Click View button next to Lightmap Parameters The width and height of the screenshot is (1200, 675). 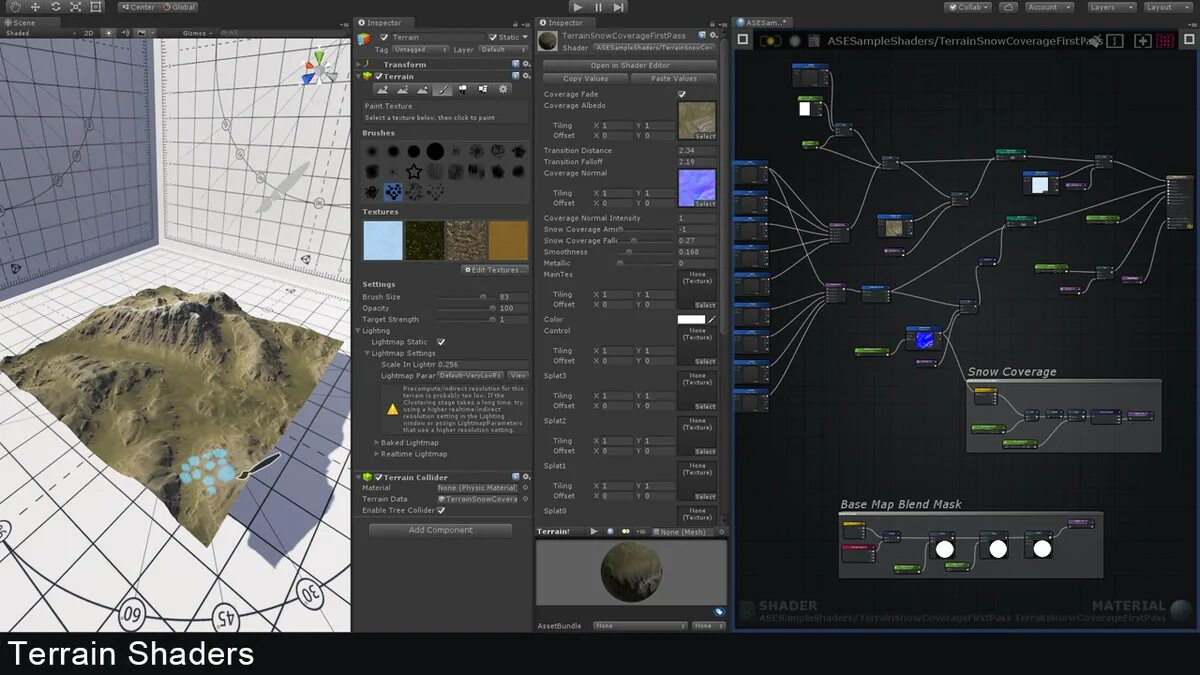(x=518, y=375)
